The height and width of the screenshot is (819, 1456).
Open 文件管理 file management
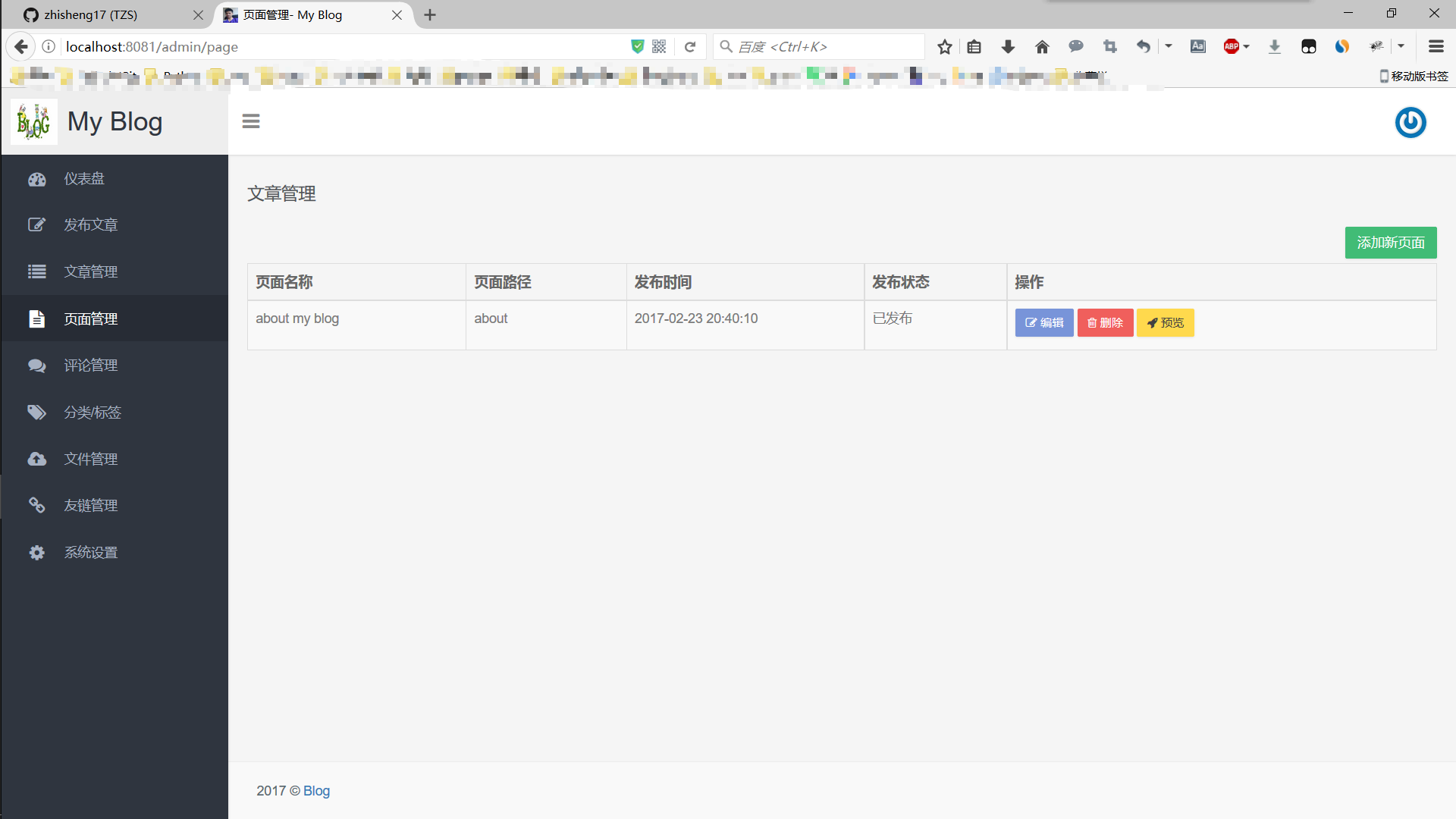[x=90, y=459]
